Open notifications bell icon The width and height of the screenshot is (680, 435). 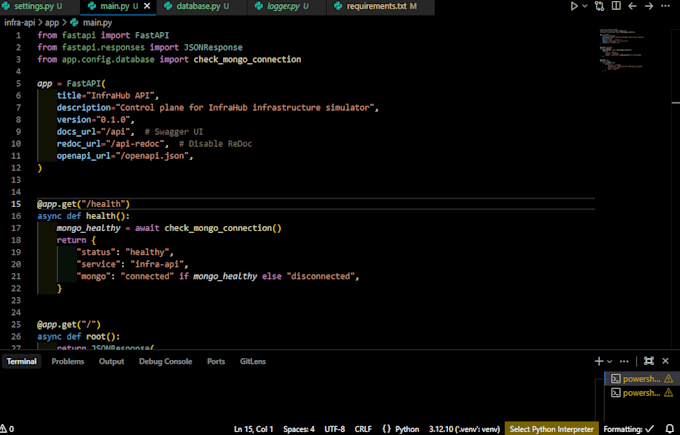tap(669, 429)
